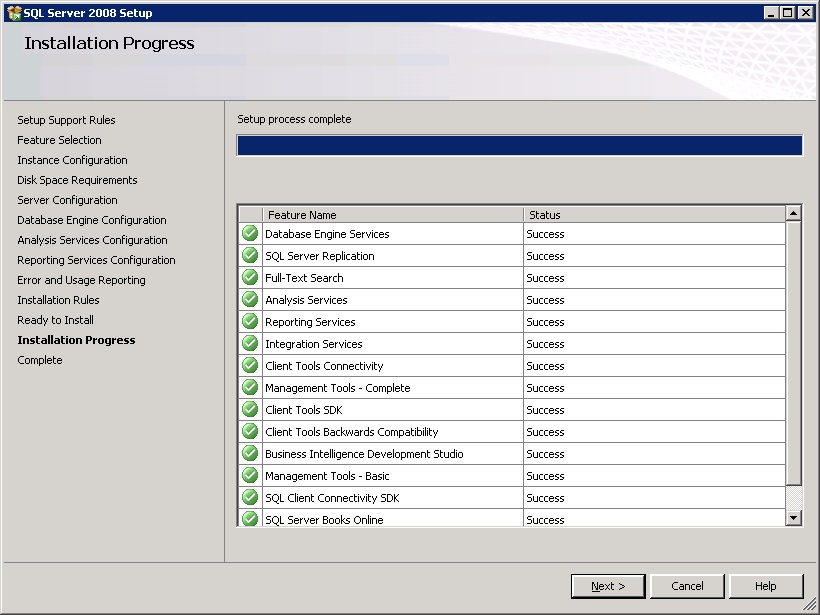
Task: Click Analysis Services Configuration in sidebar
Action: coord(93,240)
